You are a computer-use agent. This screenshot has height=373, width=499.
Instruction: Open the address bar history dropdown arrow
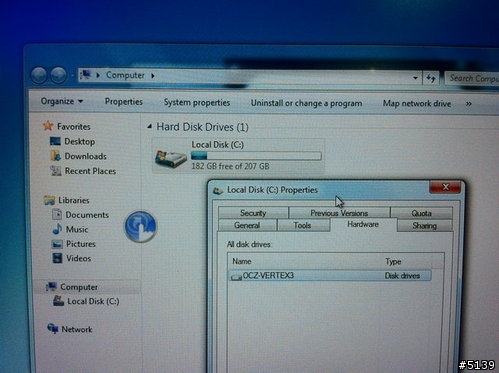click(x=415, y=78)
